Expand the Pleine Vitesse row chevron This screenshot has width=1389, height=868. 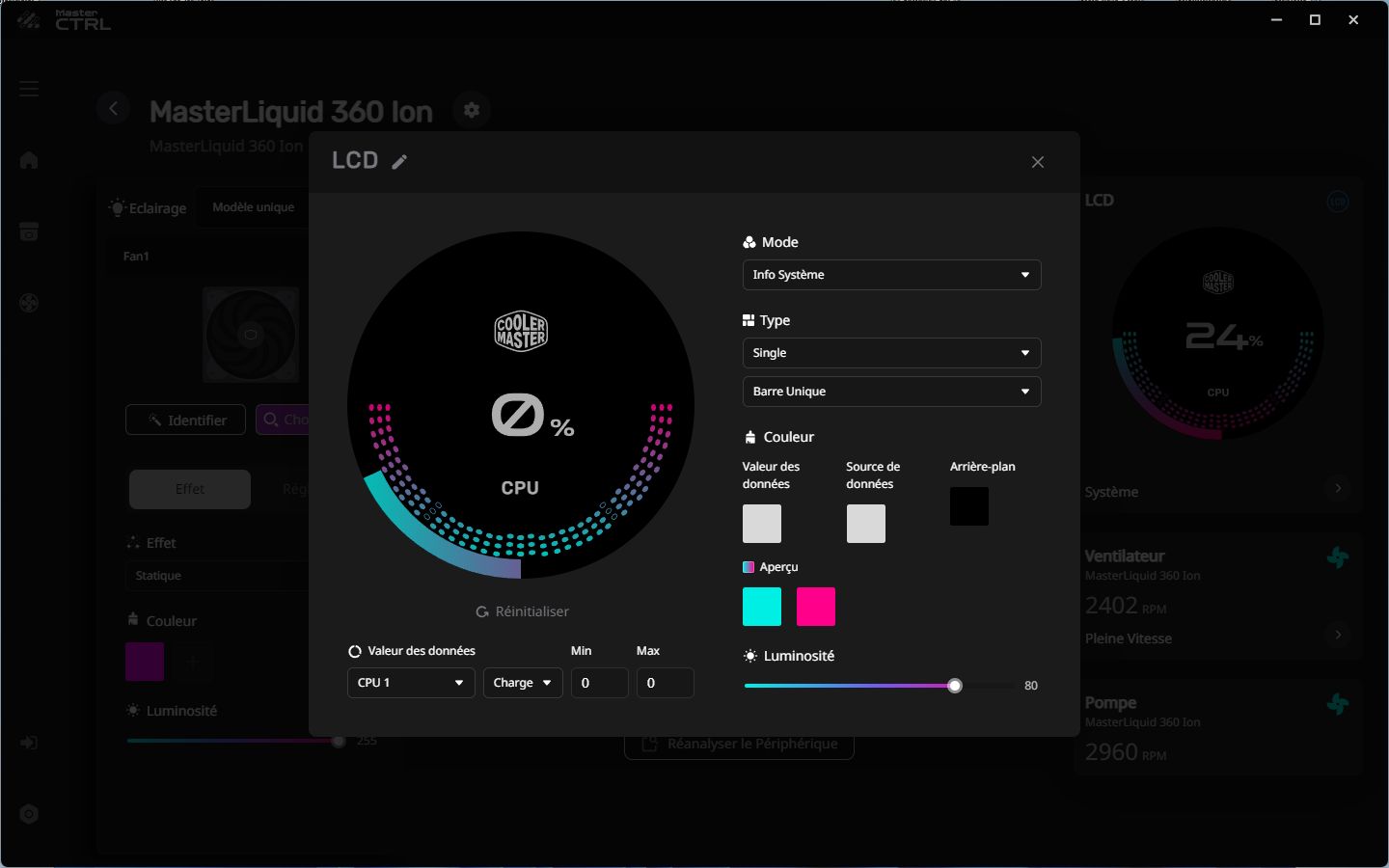point(1338,635)
